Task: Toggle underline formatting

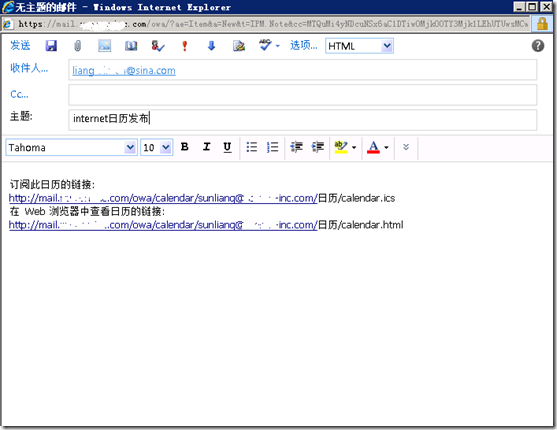Action: (227, 147)
